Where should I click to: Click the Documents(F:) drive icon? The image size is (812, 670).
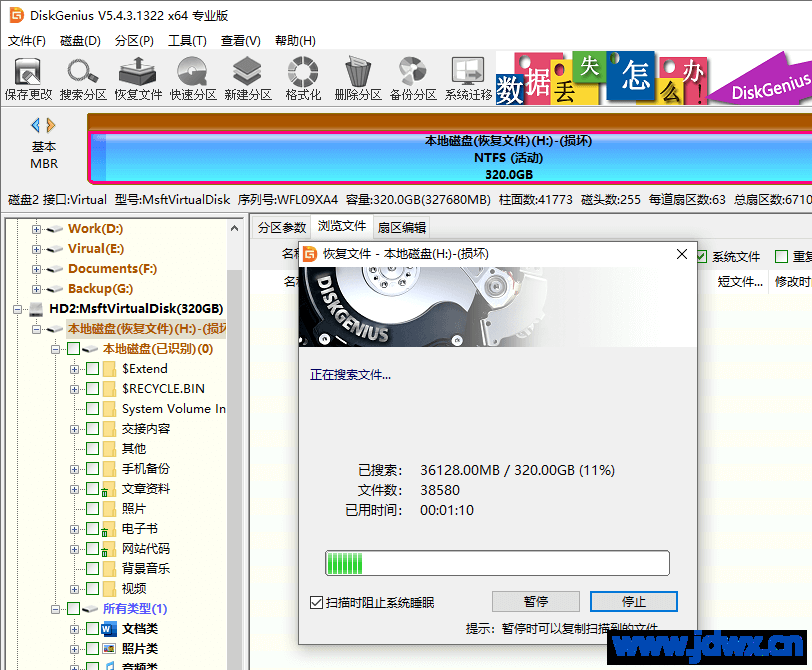[54, 269]
